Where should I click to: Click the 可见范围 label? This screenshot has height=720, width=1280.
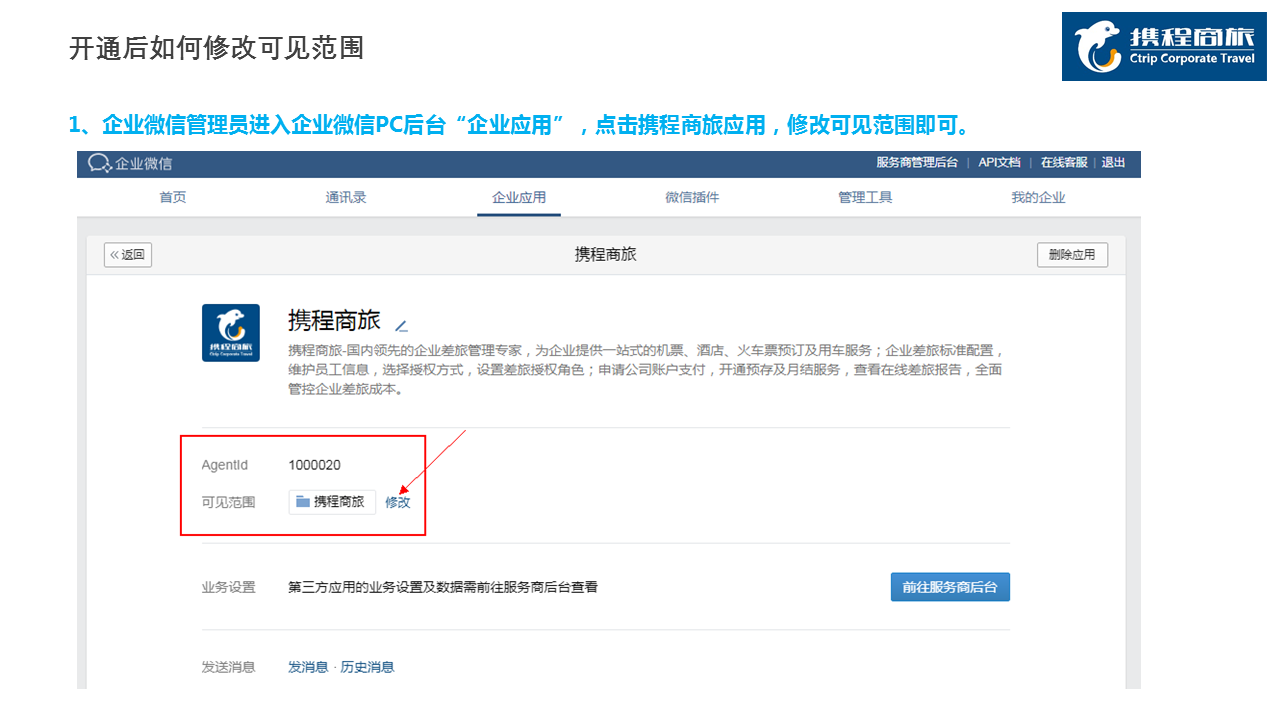228,502
